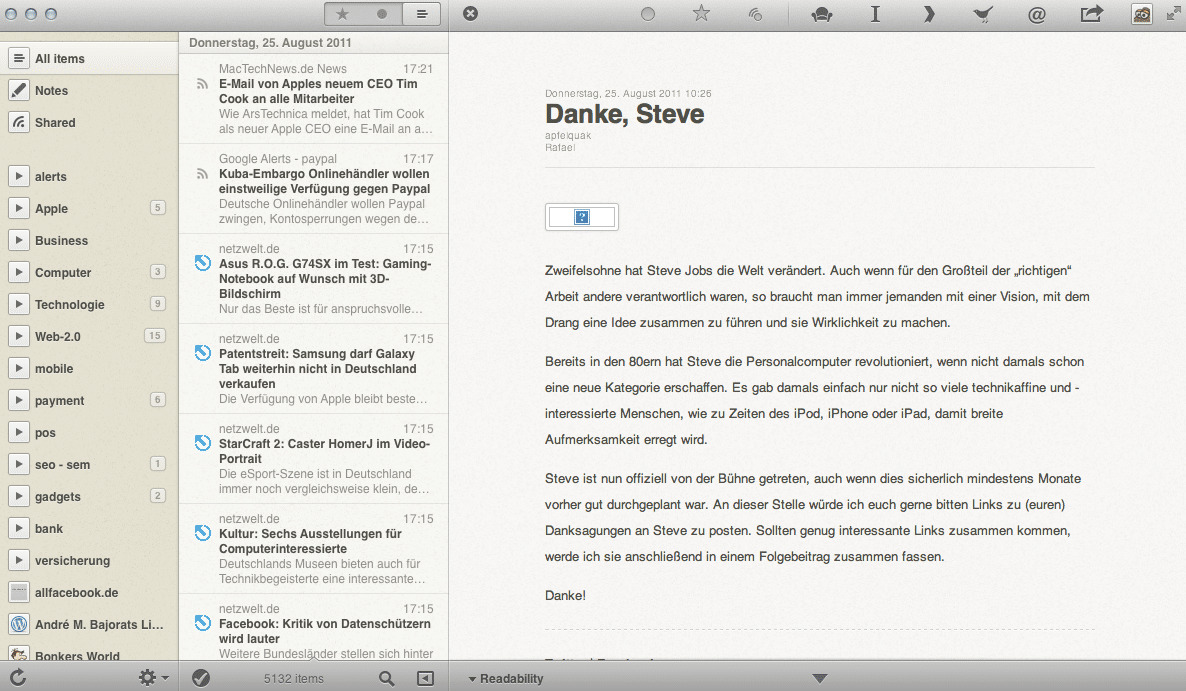Mark article as unread circle
This screenshot has height=691, width=1186.
click(x=647, y=14)
